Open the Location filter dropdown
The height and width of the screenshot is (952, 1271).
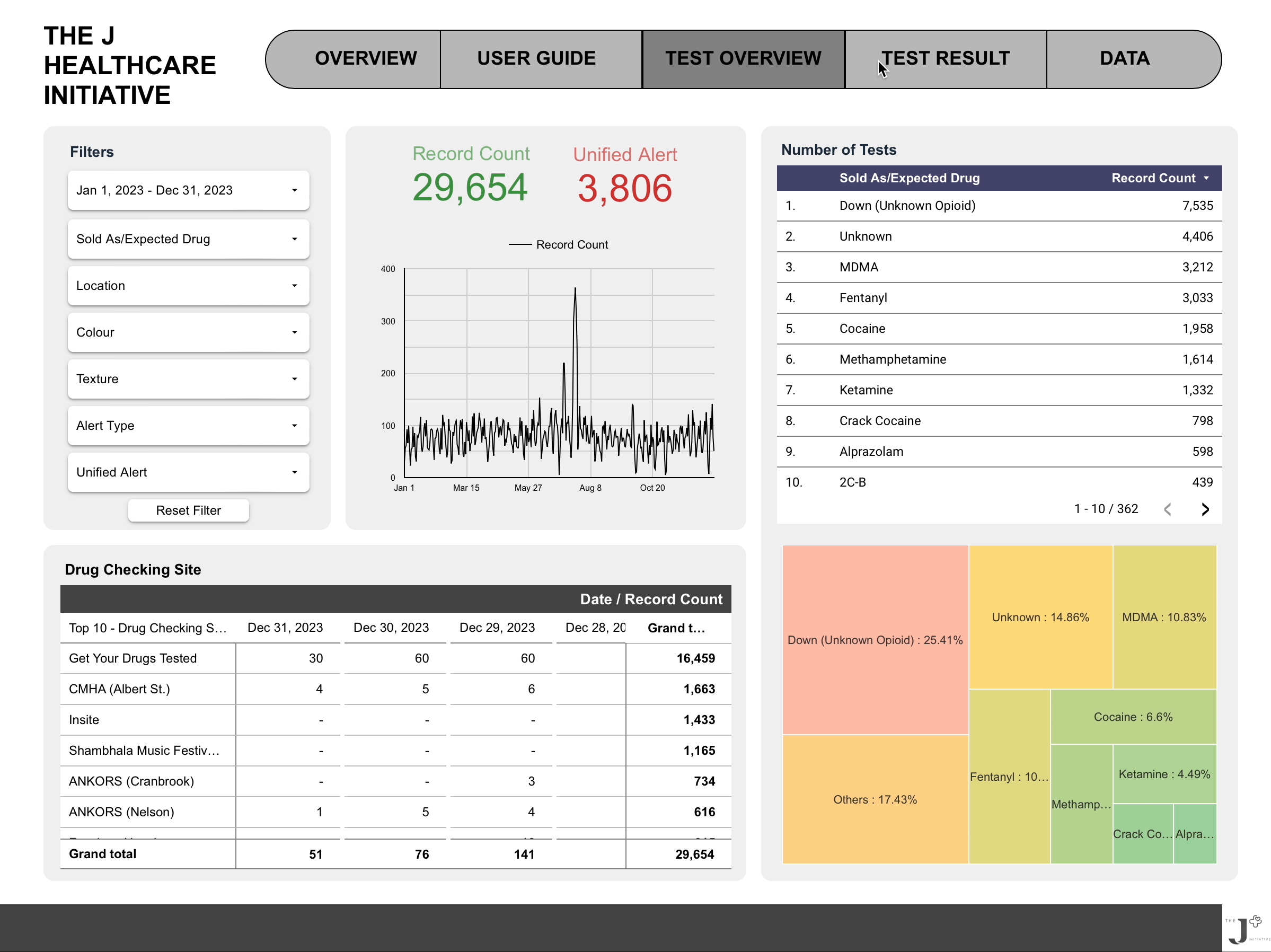click(x=189, y=286)
